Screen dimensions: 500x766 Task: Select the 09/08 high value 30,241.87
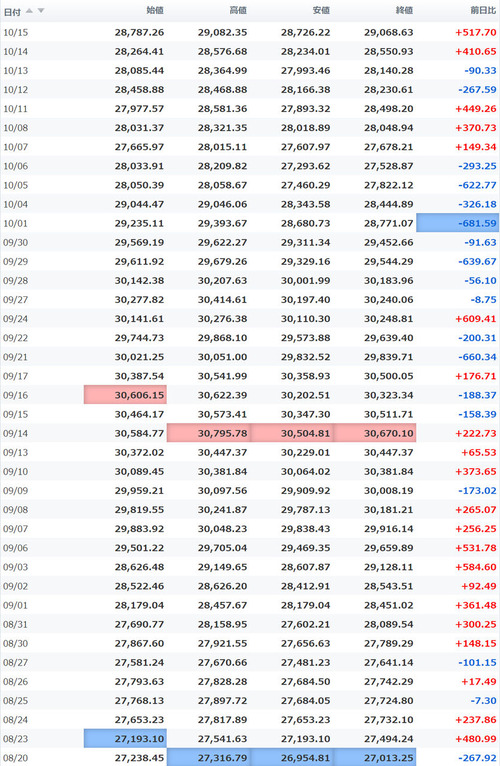pos(222,510)
